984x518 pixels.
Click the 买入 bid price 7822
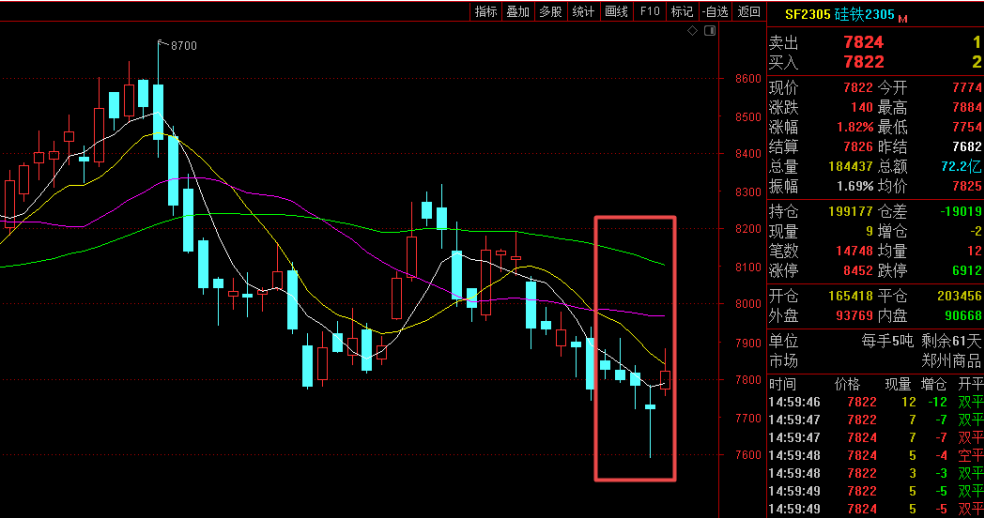click(862, 62)
